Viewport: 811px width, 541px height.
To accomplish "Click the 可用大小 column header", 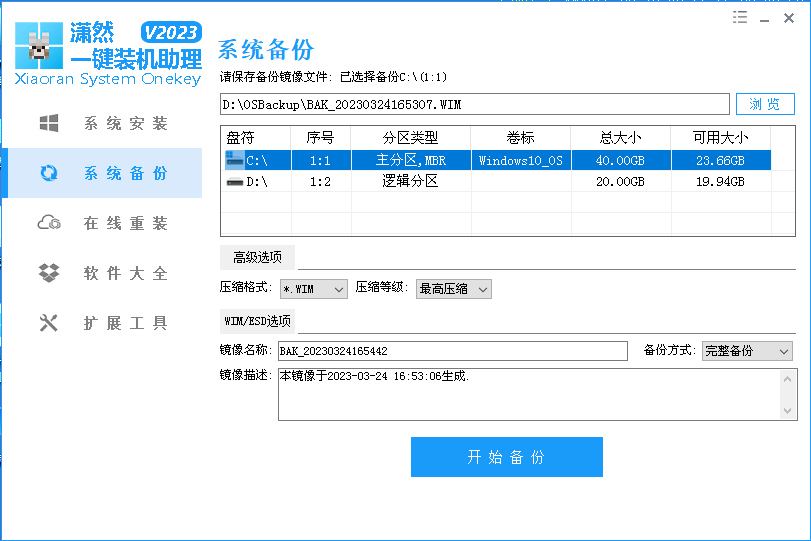I will (x=720, y=137).
